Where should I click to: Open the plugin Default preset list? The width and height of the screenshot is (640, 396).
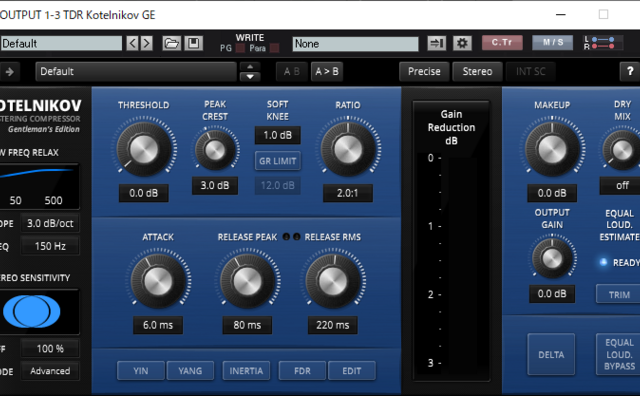[136, 71]
